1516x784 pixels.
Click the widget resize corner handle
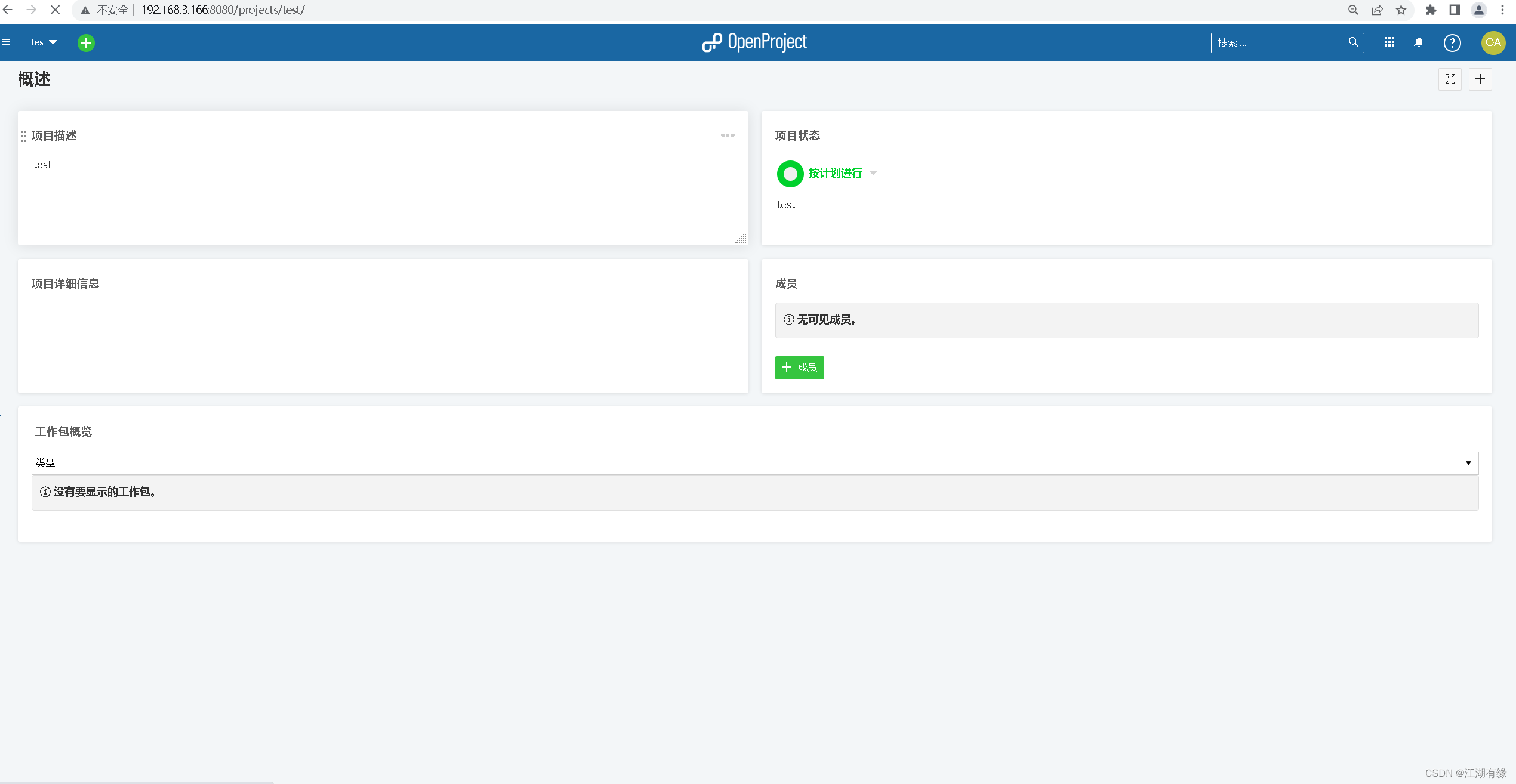tap(741, 239)
